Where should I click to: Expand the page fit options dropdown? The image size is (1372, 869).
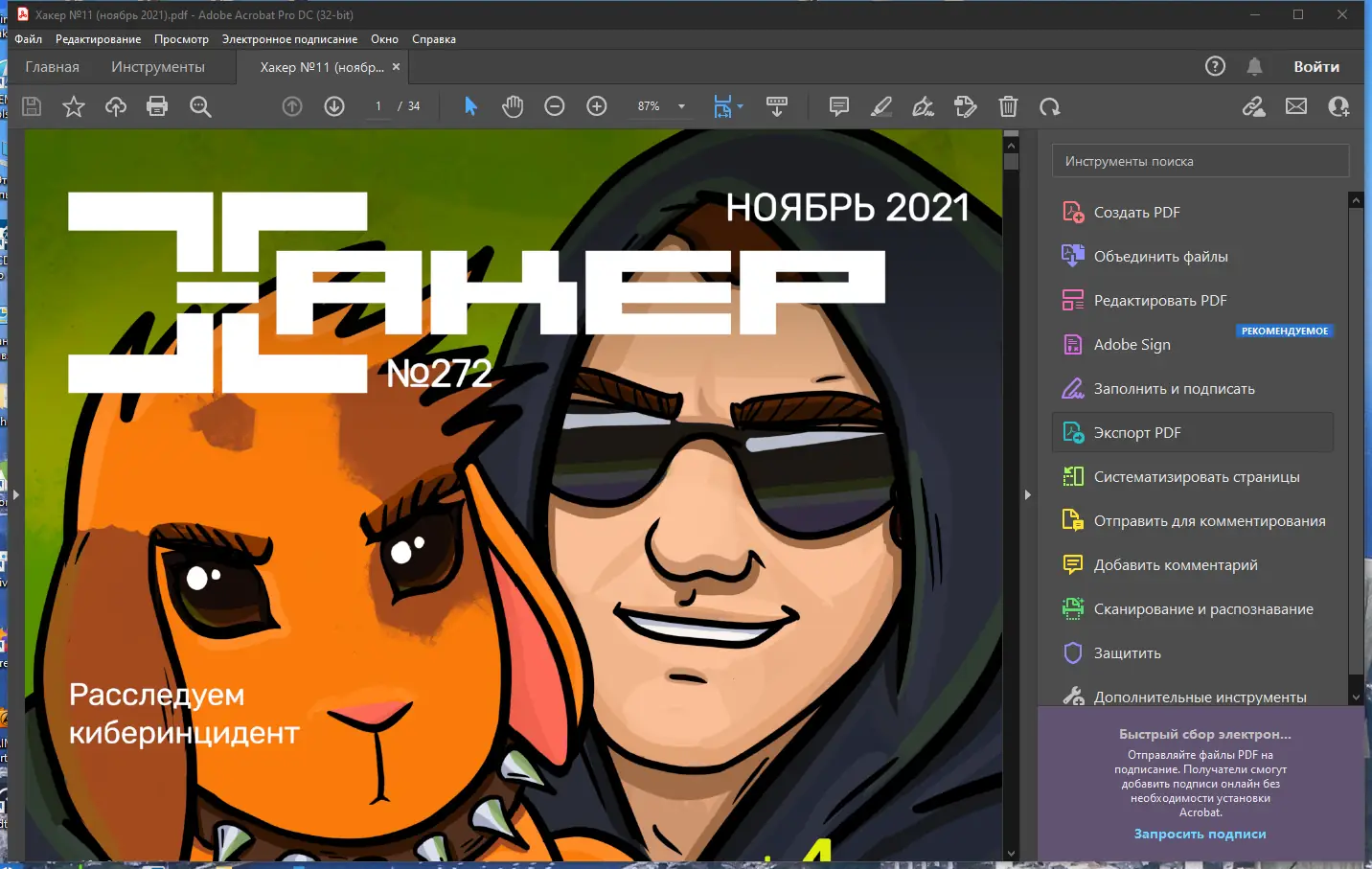pos(741,106)
